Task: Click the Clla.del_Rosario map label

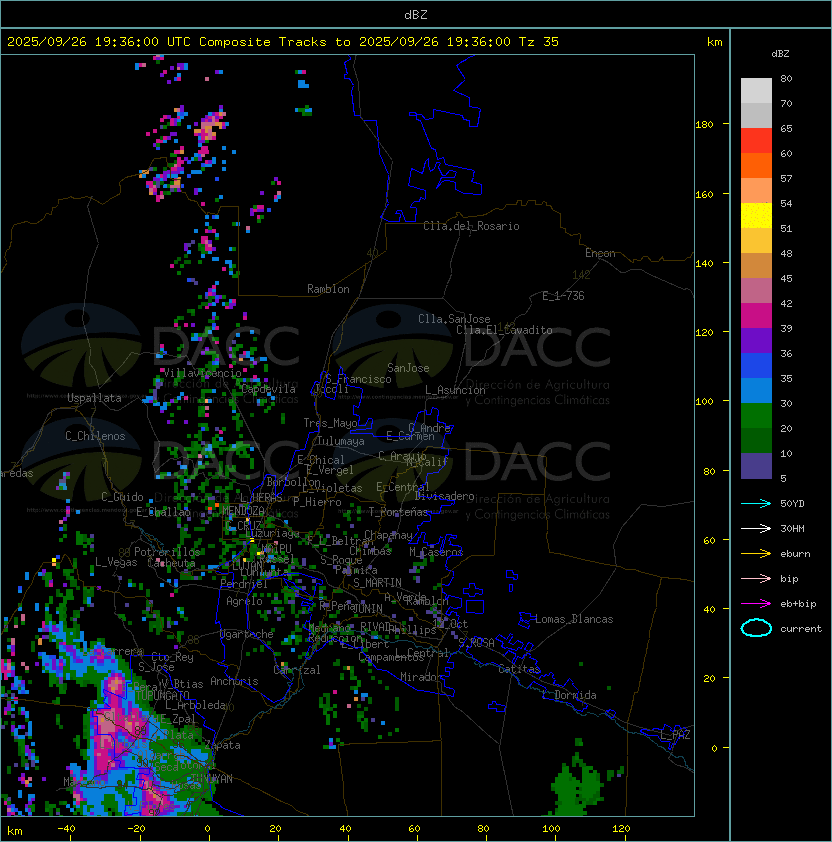Action: [x=471, y=226]
